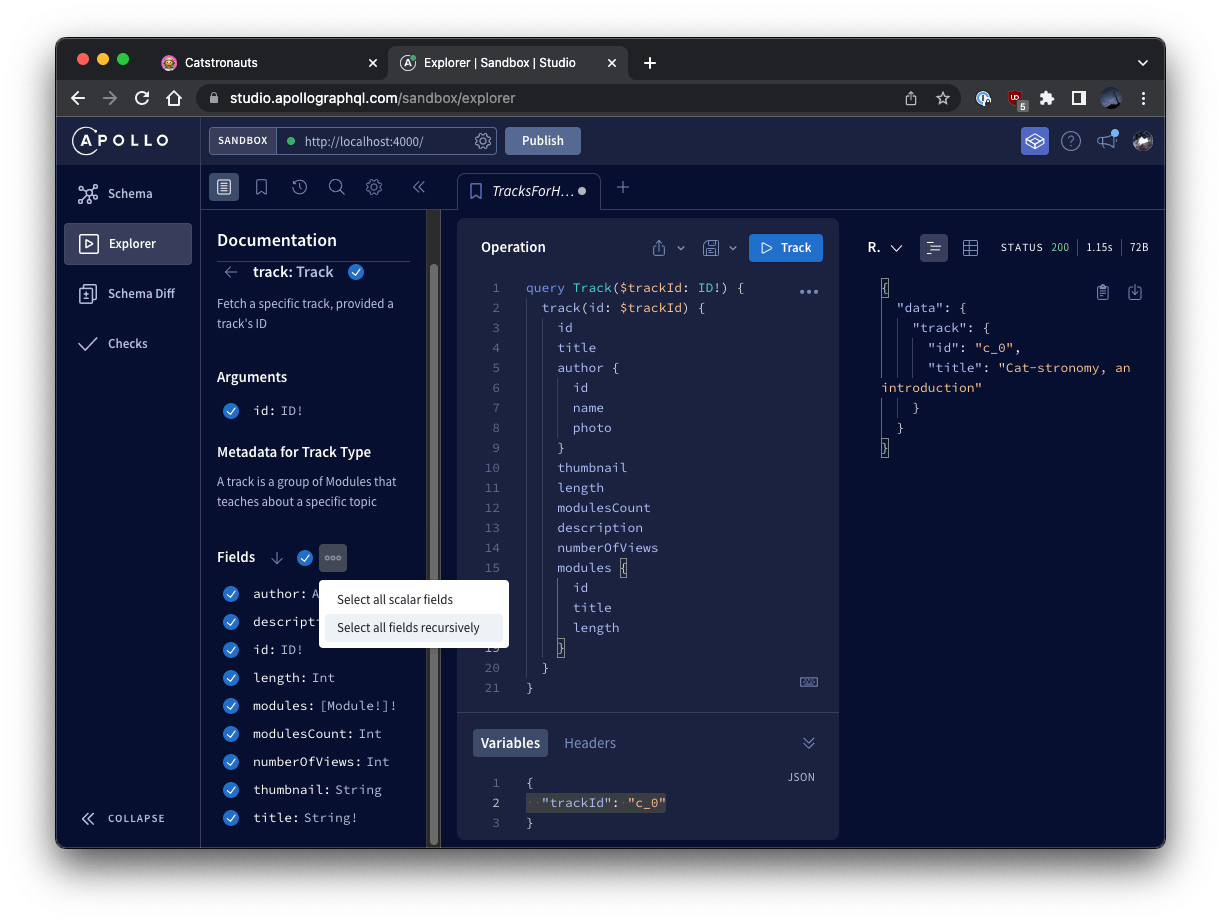Run the Track operation

[x=786, y=248]
